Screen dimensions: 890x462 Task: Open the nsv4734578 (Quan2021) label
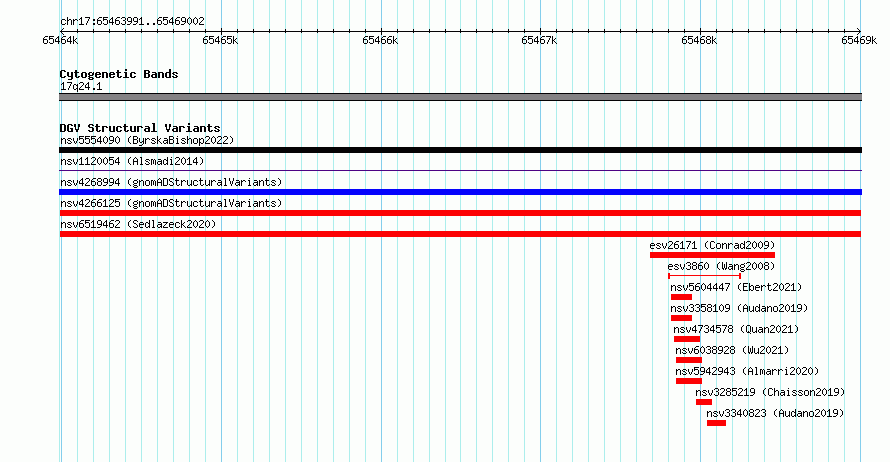coord(736,329)
